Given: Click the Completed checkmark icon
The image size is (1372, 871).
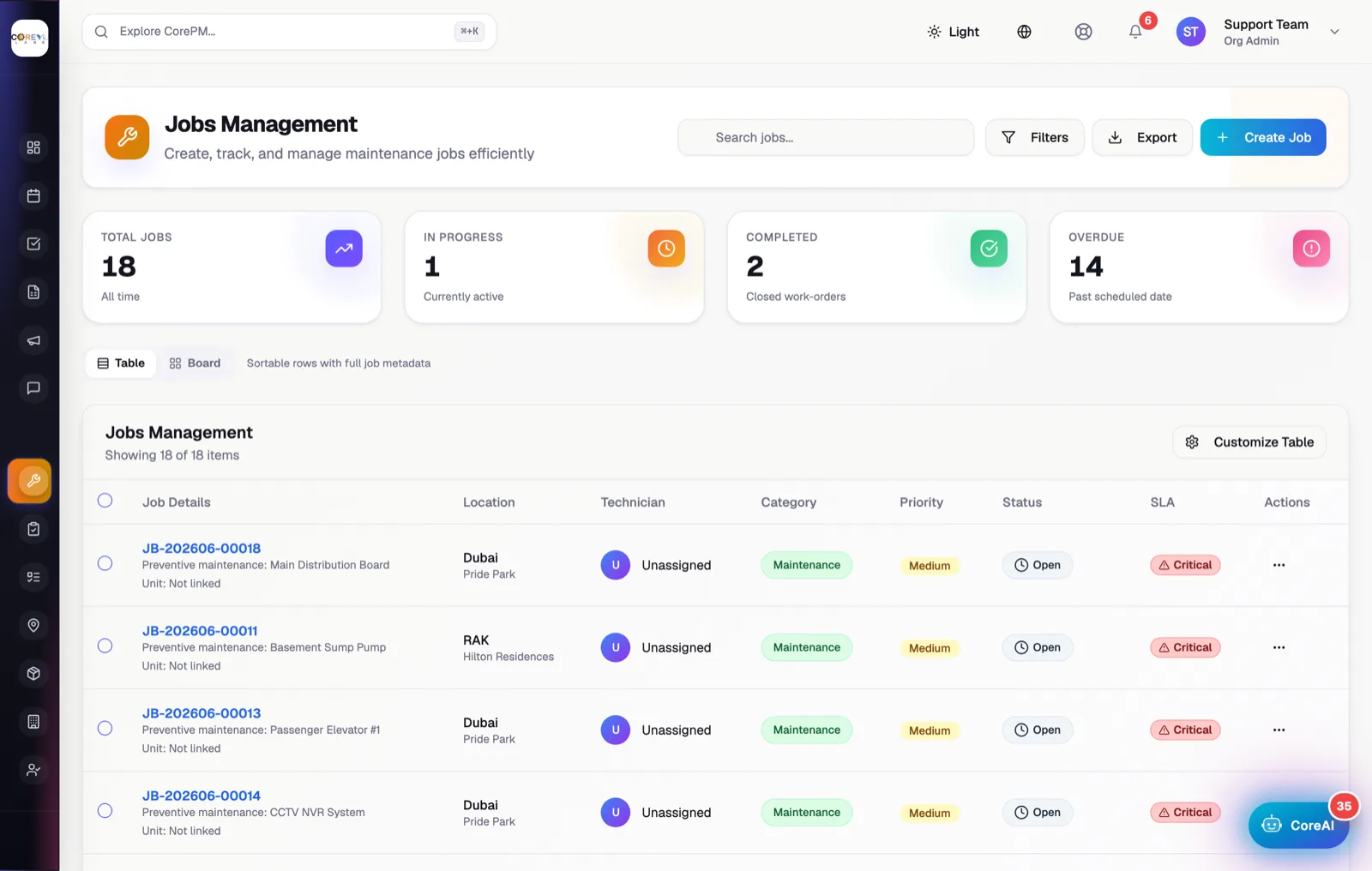Looking at the screenshot, I should [x=989, y=249].
